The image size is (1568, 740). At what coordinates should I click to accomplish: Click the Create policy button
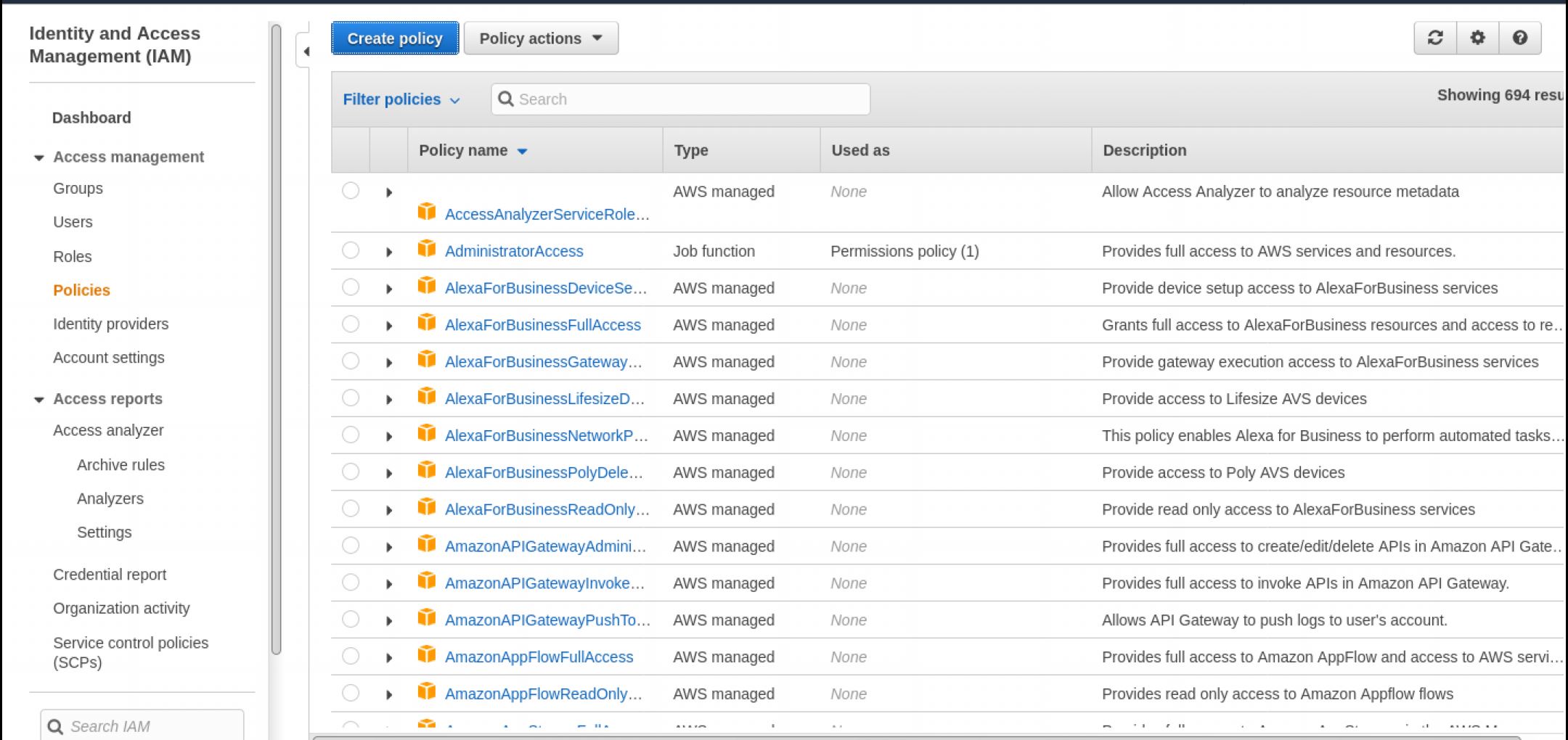(395, 38)
